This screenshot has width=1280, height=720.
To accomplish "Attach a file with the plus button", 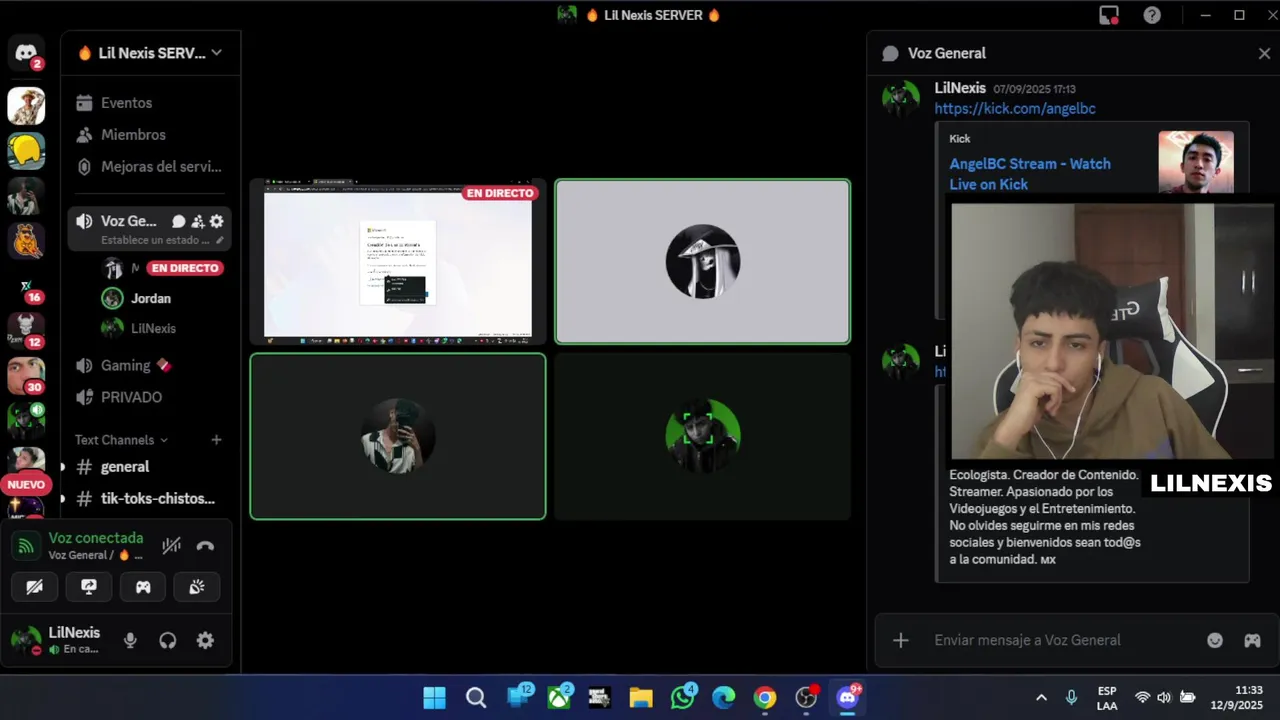I will click(901, 640).
